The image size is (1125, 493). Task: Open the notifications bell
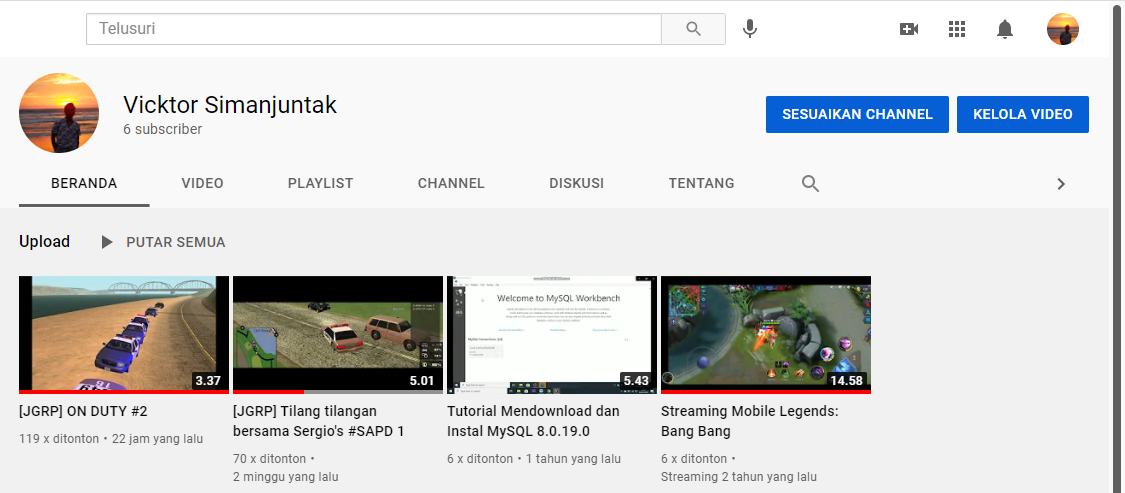pos(1004,29)
